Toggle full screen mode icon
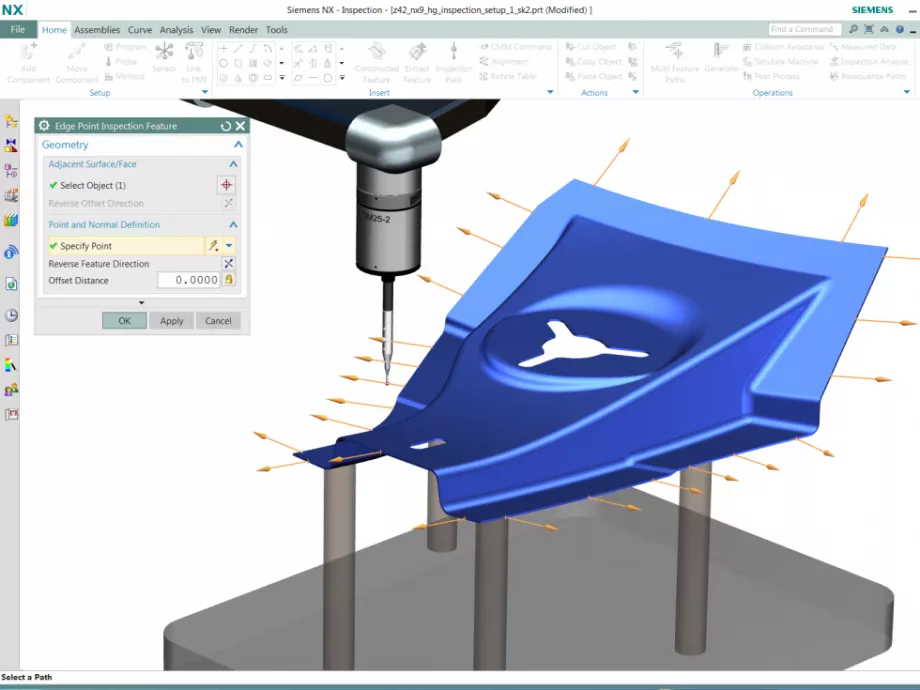This screenshot has height=690, width=920. tap(869, 29)
